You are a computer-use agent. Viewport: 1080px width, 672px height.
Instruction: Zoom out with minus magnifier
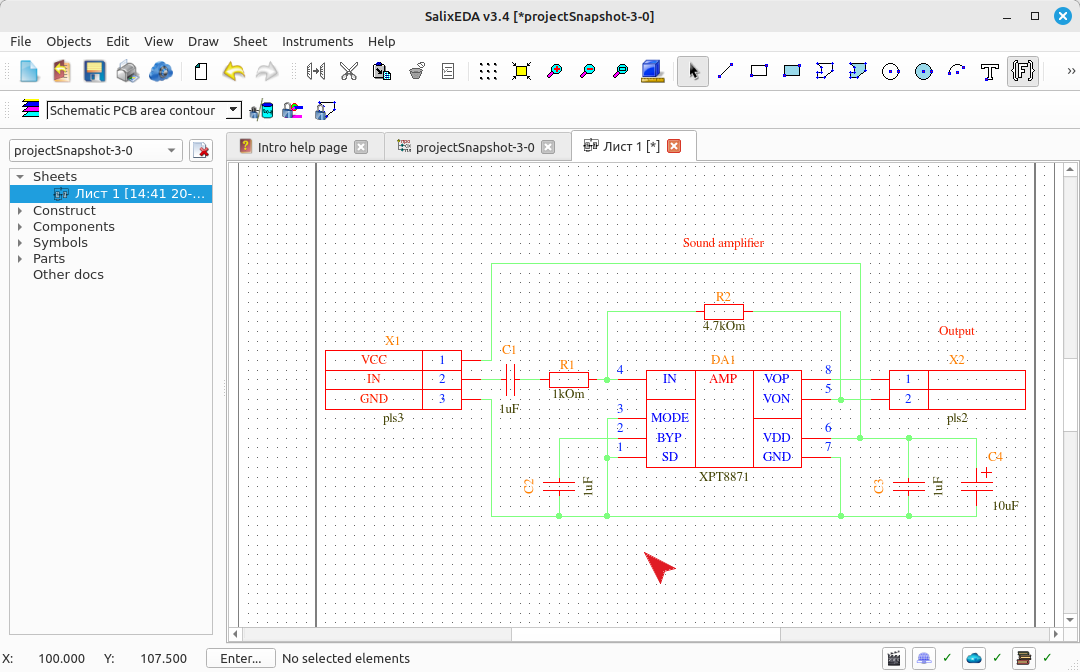588,71
